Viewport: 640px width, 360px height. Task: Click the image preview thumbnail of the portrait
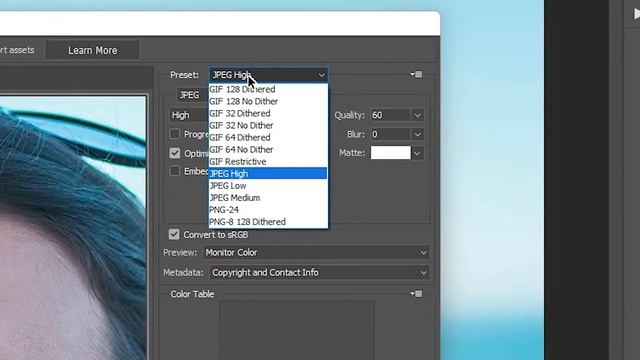pyautogui.click(x=73, y=228)
